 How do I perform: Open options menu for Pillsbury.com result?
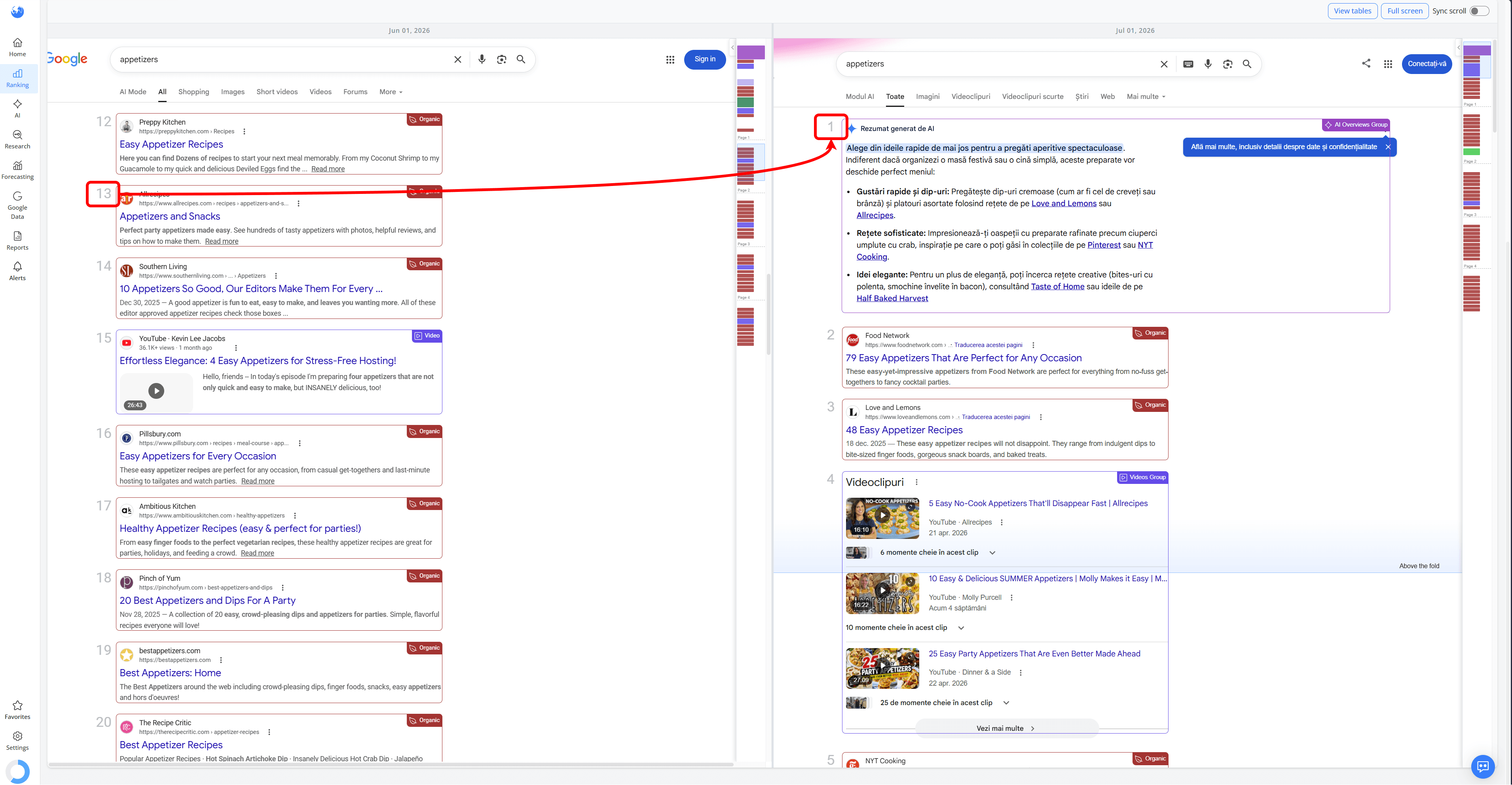[299, 444]
